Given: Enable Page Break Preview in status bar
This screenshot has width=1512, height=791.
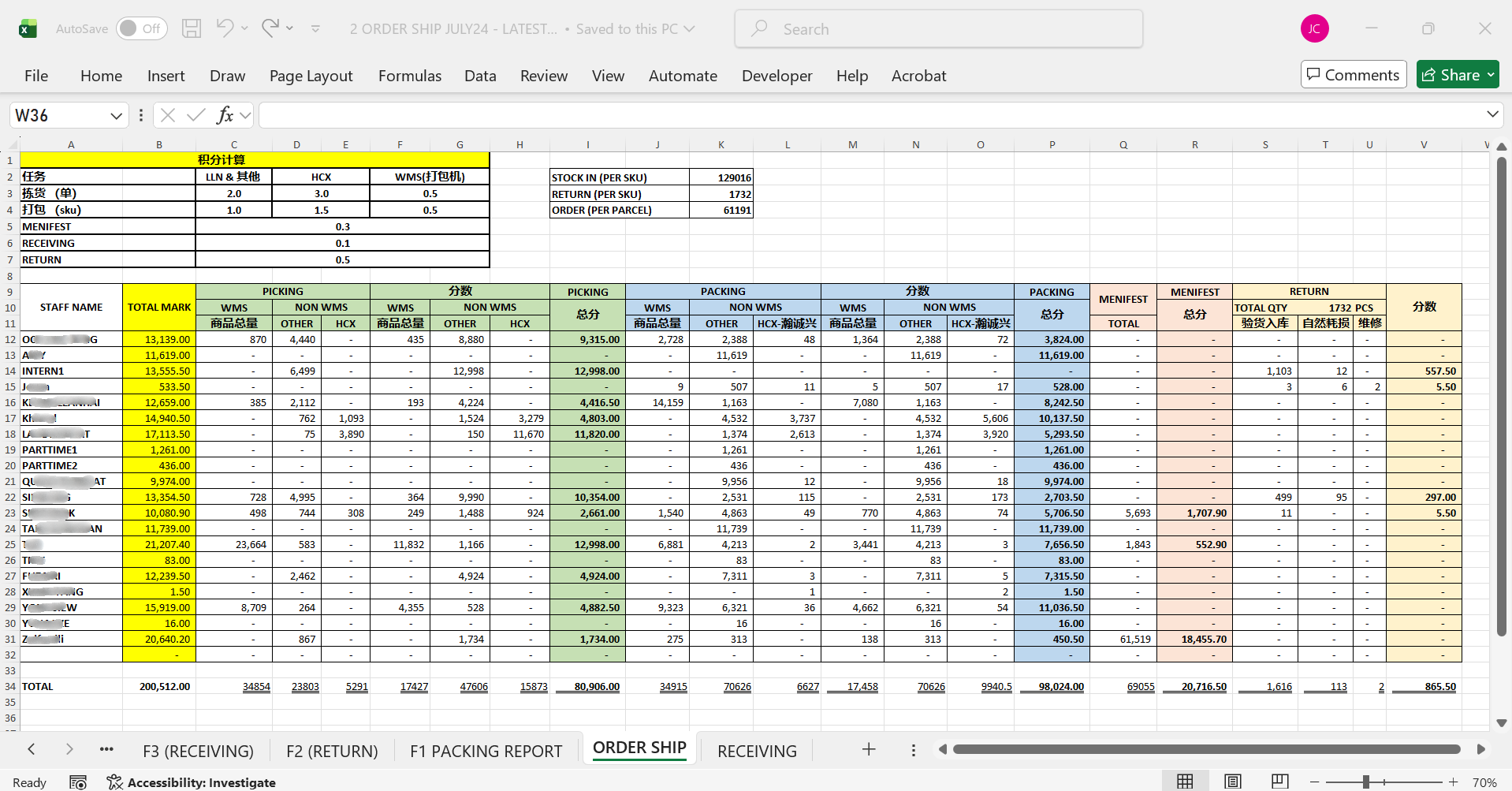Looking at the screenshot, I should coord(1279,781).
